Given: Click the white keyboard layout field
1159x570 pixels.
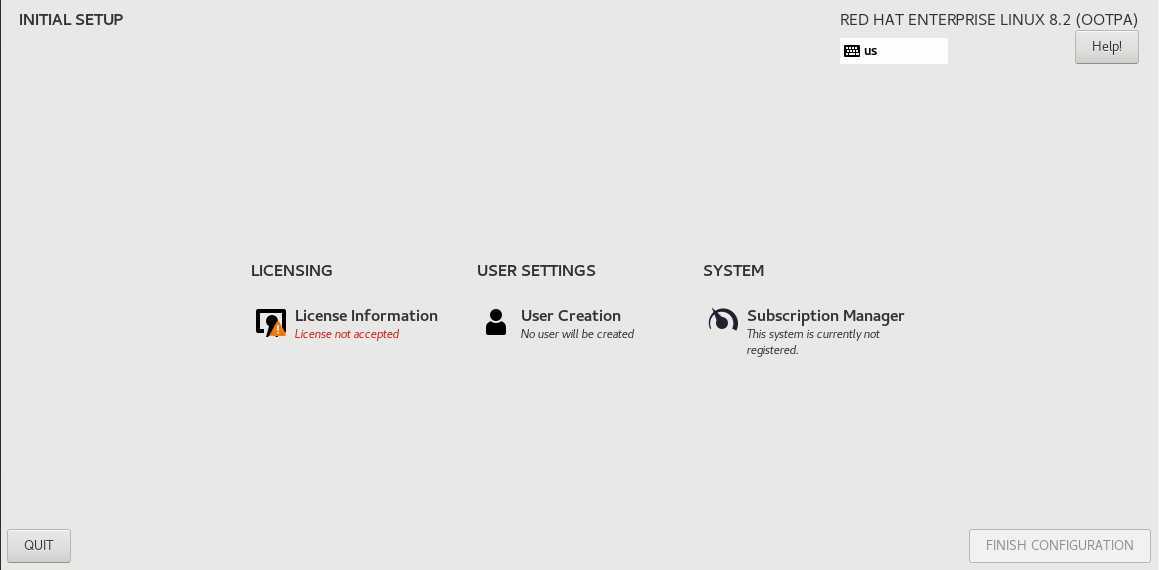Looking at the screenshot, I should 894,51.
